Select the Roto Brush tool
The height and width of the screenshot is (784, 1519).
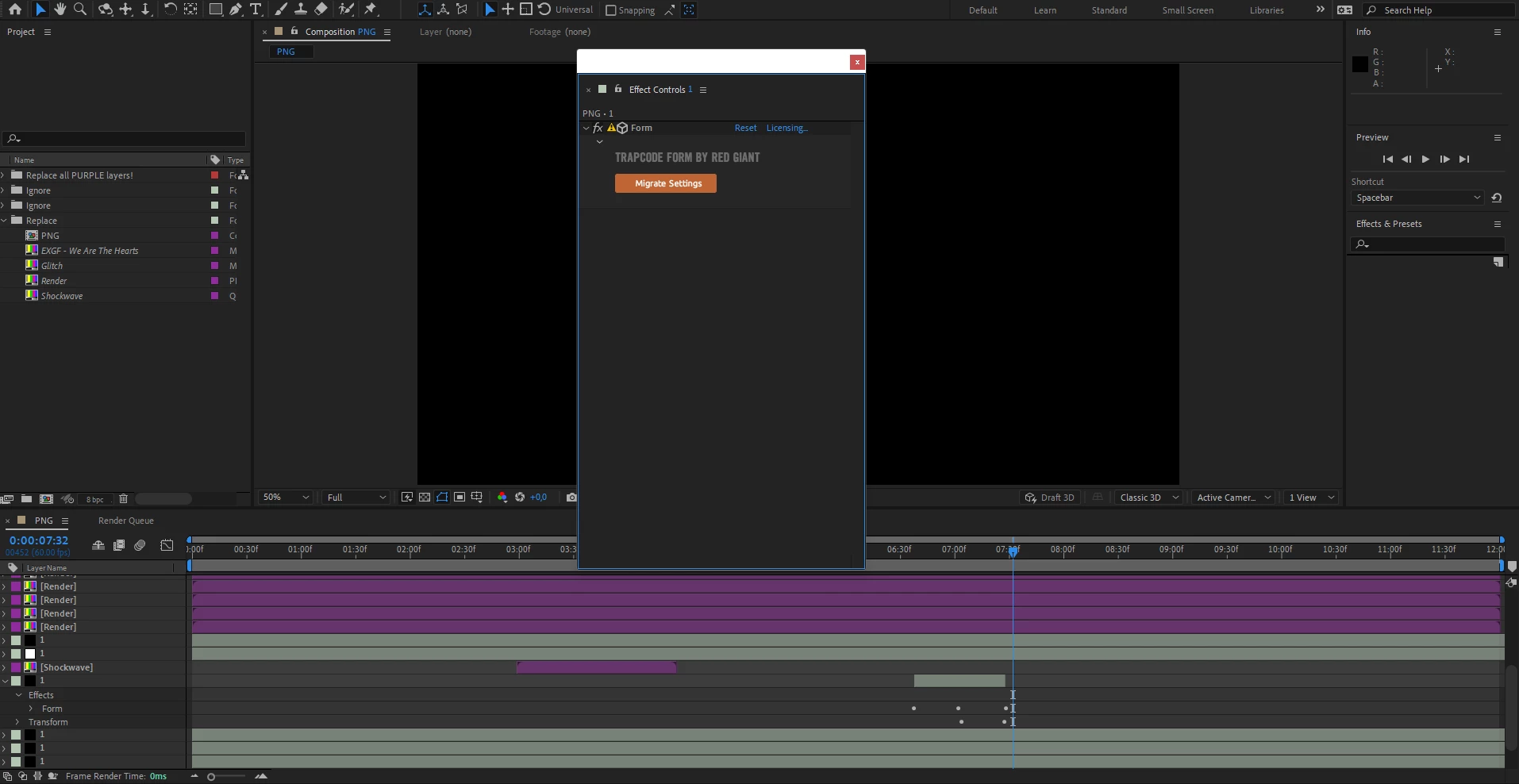346,10
